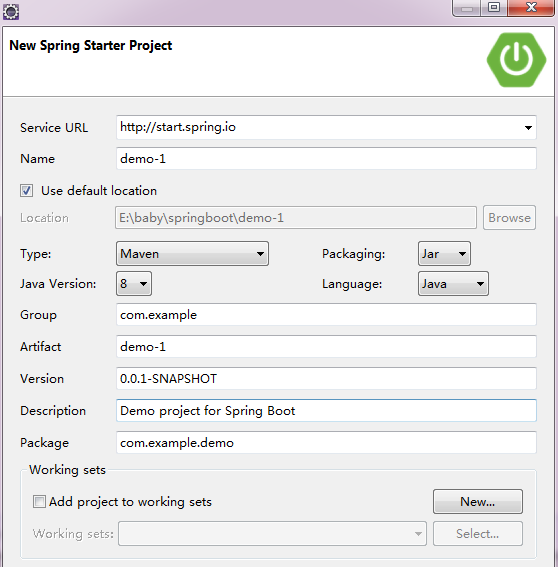The image size is (558, 567).
Task: Click the New... working set button
Action: coord(478,502)
